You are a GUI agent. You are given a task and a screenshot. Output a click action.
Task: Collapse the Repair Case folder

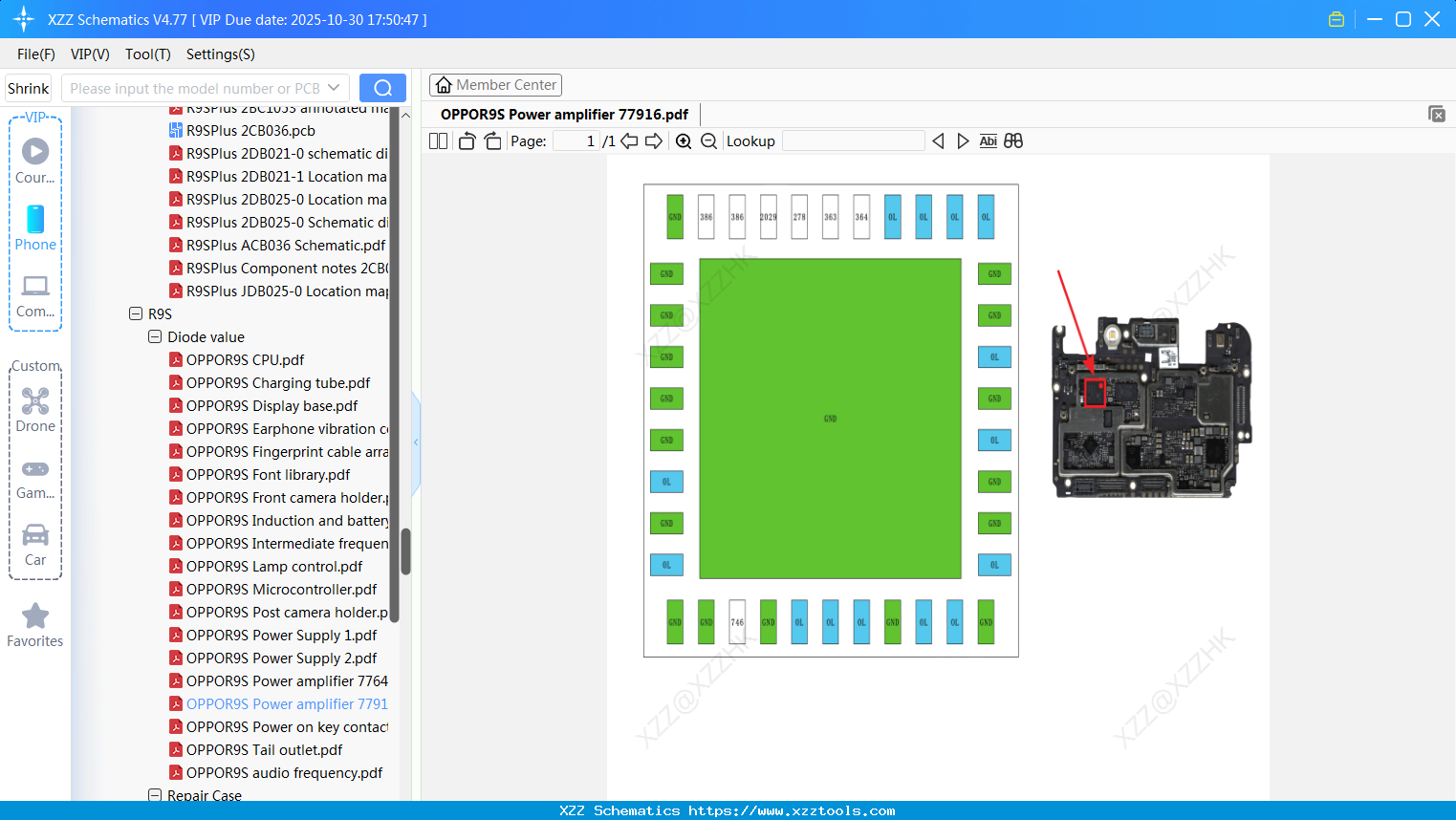click(155, 795)
